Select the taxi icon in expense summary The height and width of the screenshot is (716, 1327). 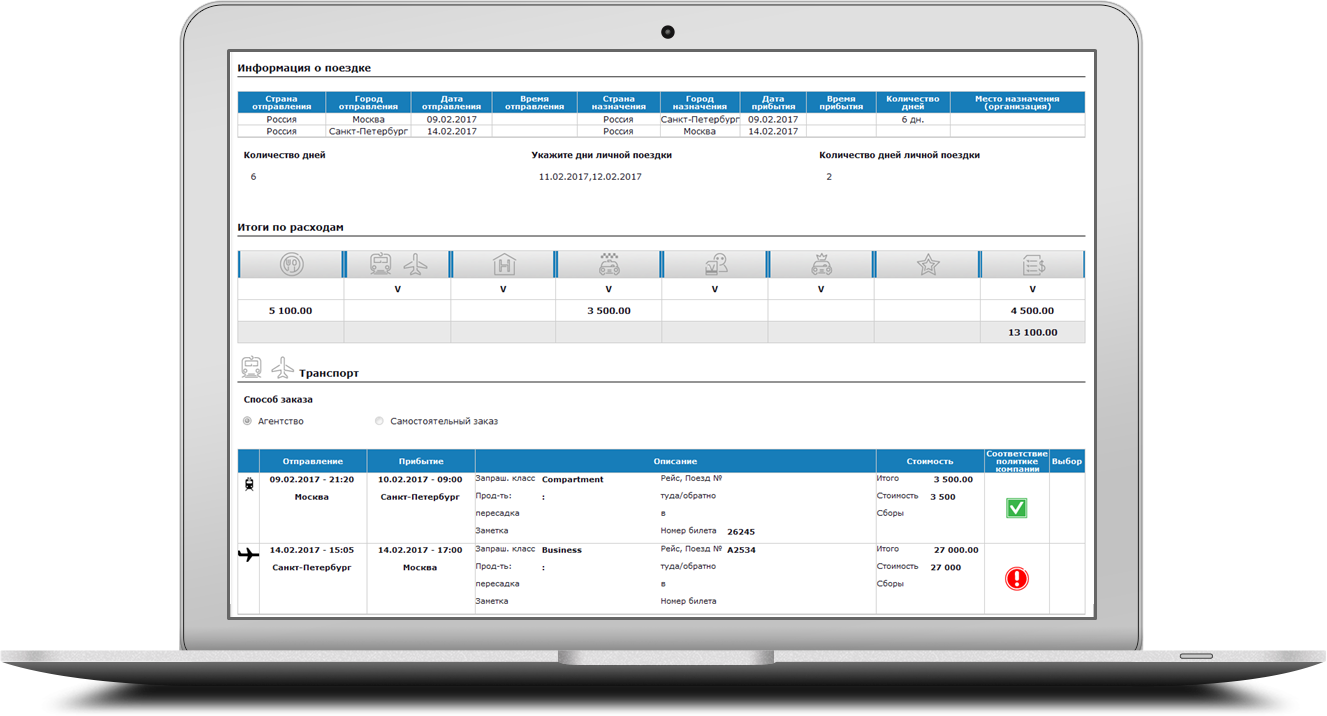click(608, 264)
